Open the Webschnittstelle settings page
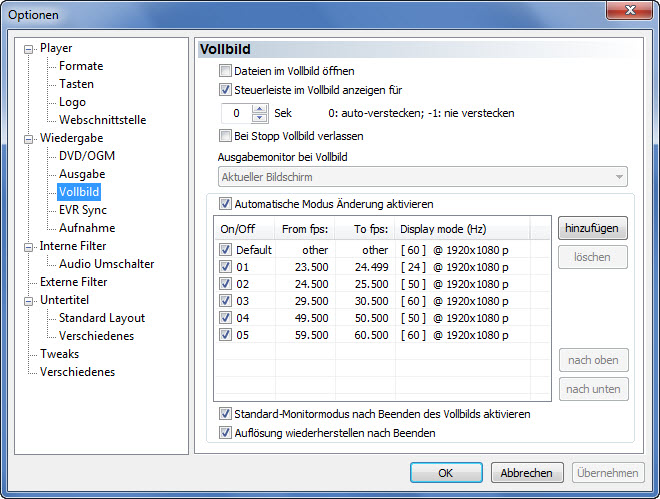This screenshot has width=660, height=499. (102, 120)
